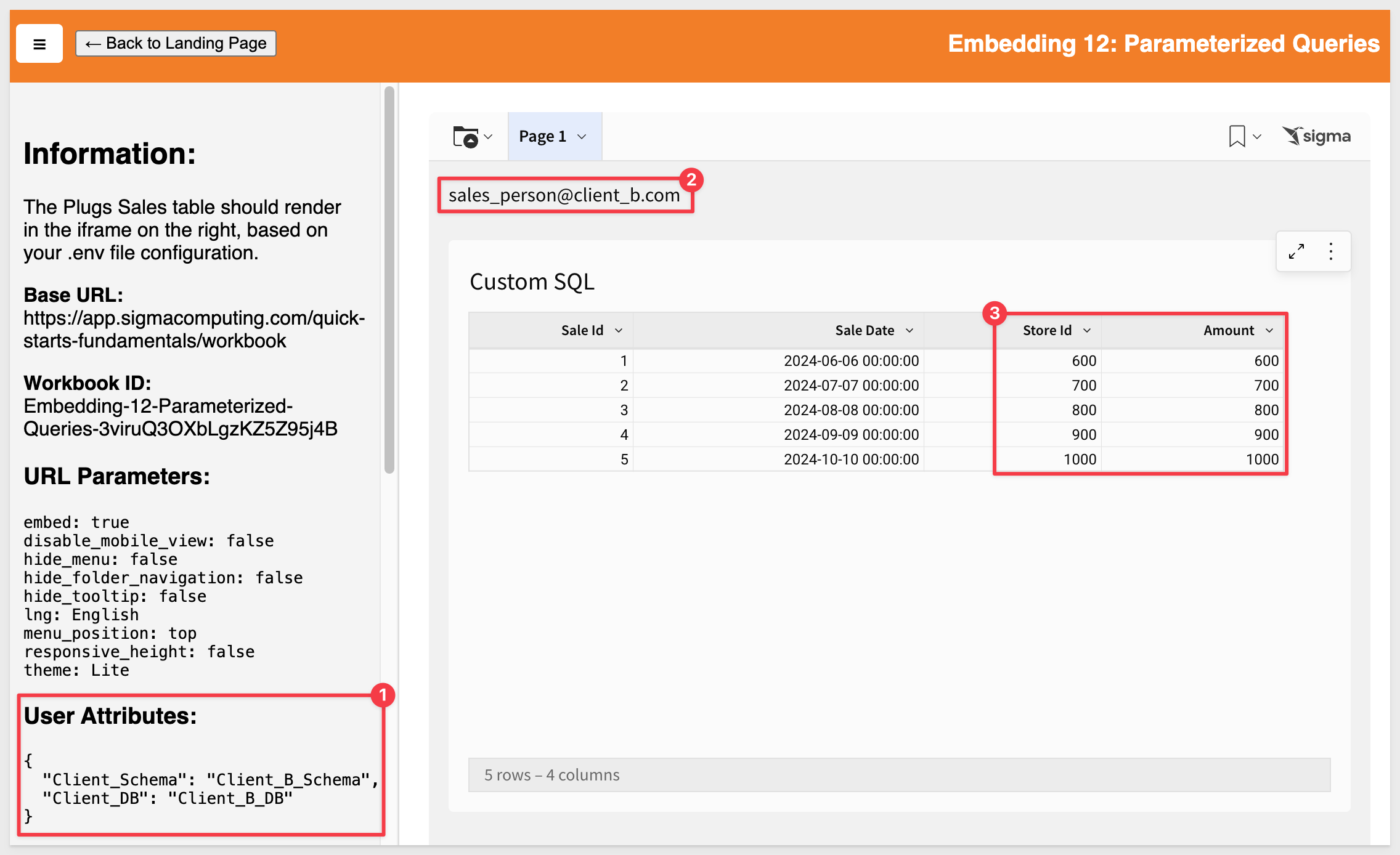Expand the chevron next to folder icon
The height and width of the screenshot is (855, 1400).
click(x=488, y=136)
